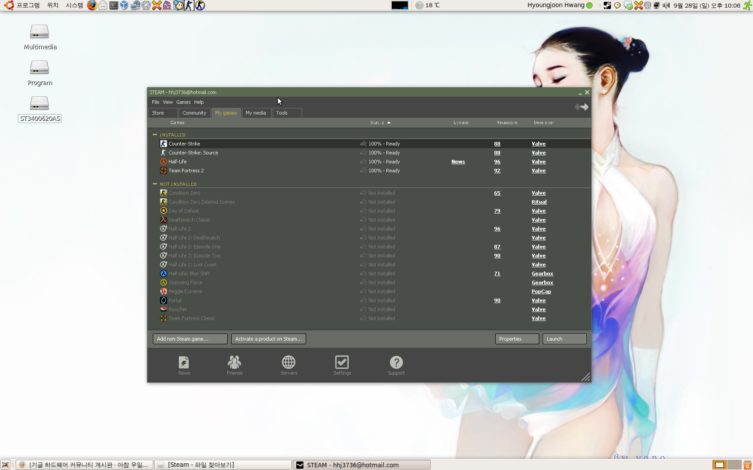This screenshot has width=753, height=470.
Task: Click Add non-Steam game button
Action: point(190,339)
